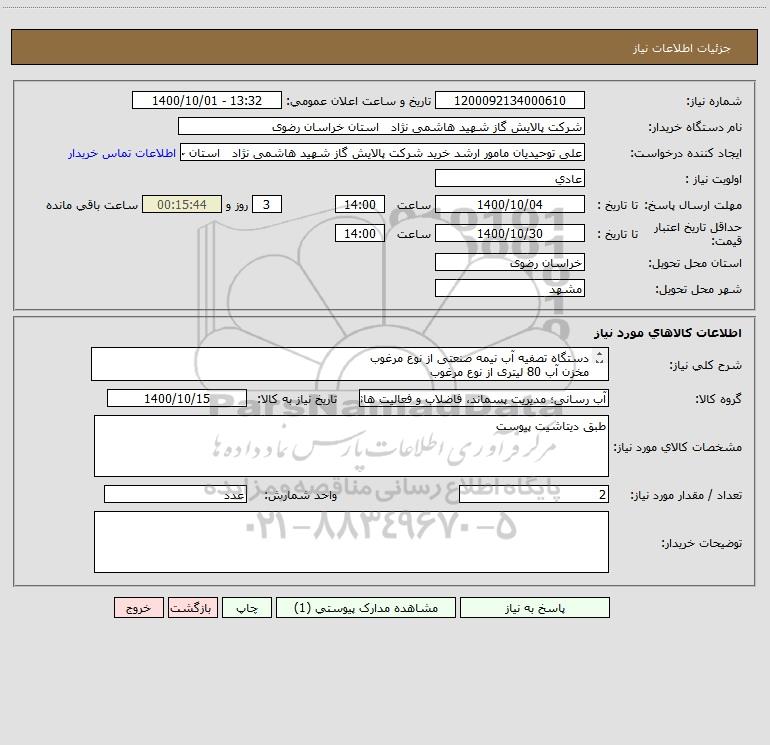Click the price validity date 1400/10/30
Viewport: 770px width, 745px height.
(510, 233)
